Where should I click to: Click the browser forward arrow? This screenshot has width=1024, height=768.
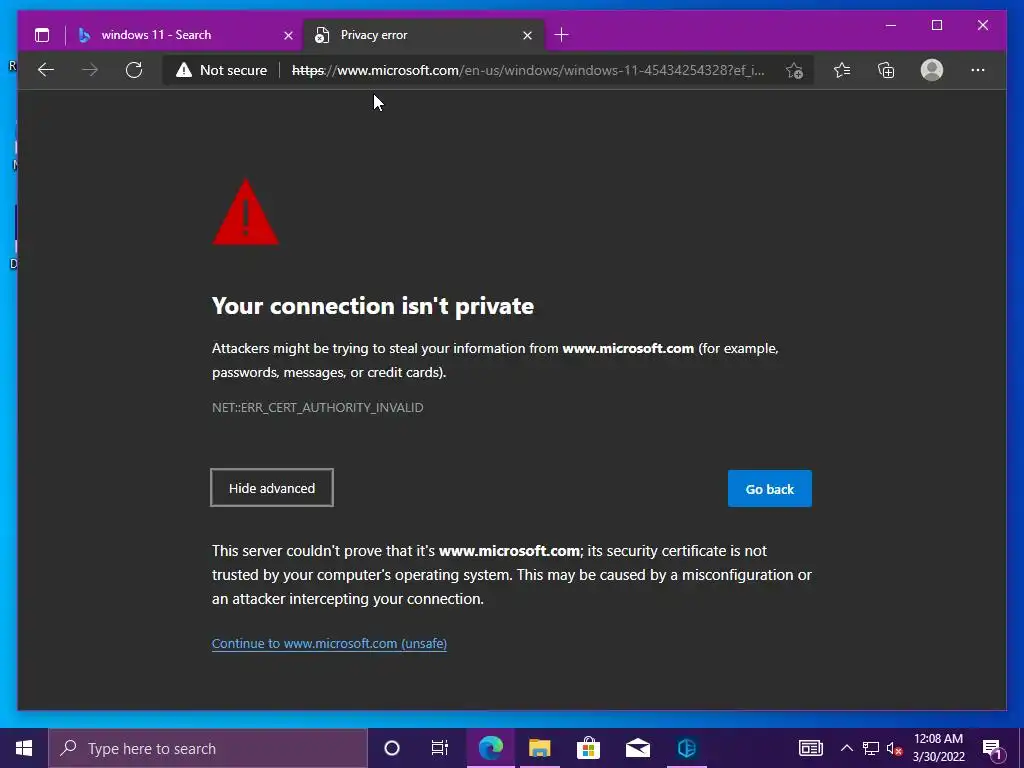click(x=90, y=70)
